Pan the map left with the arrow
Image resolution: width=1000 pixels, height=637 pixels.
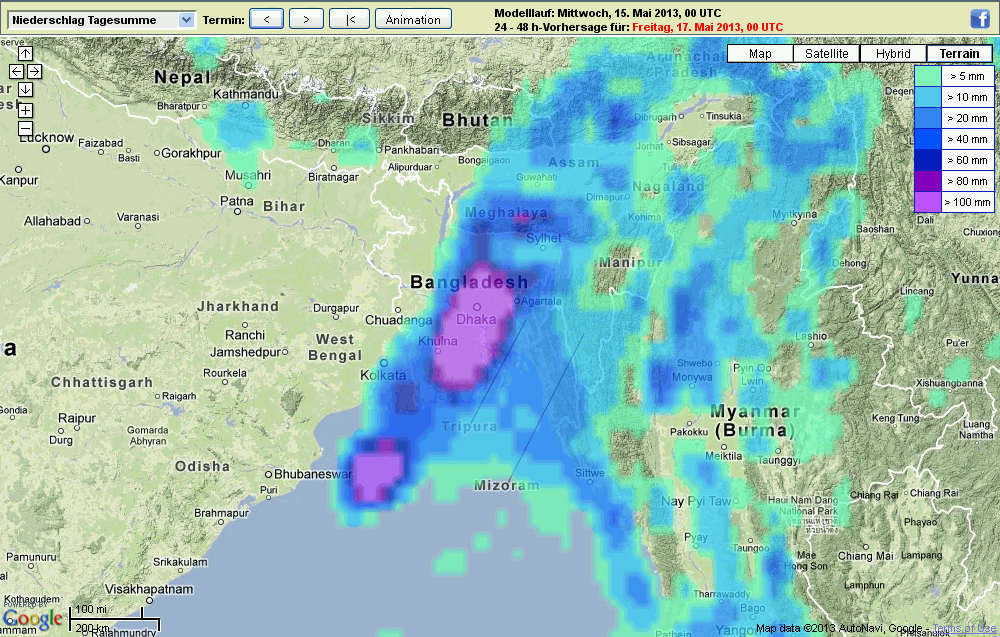click(17, 71)
